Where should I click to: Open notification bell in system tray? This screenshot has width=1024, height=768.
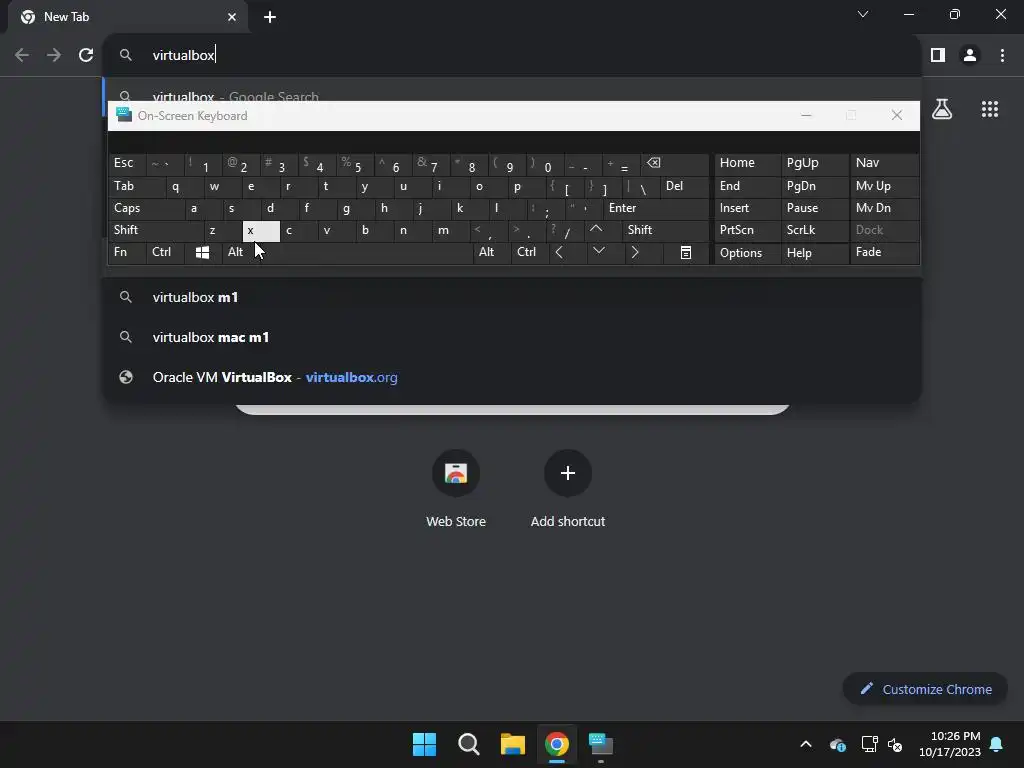997,744
